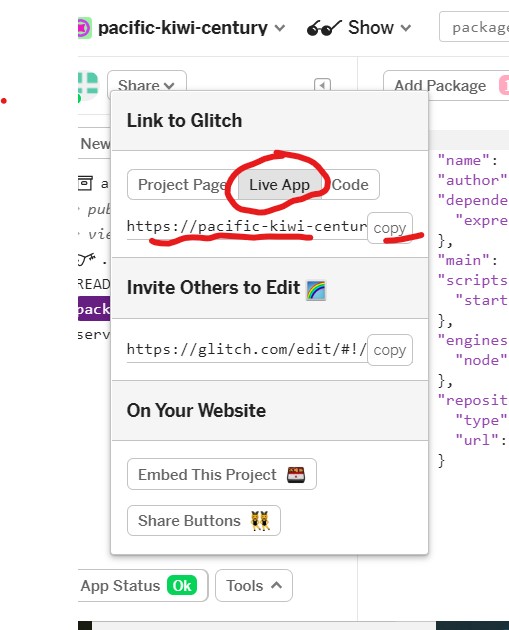Select the Code link option
Image resolution: width=509 pixels, height=630 pixels.
350,185
